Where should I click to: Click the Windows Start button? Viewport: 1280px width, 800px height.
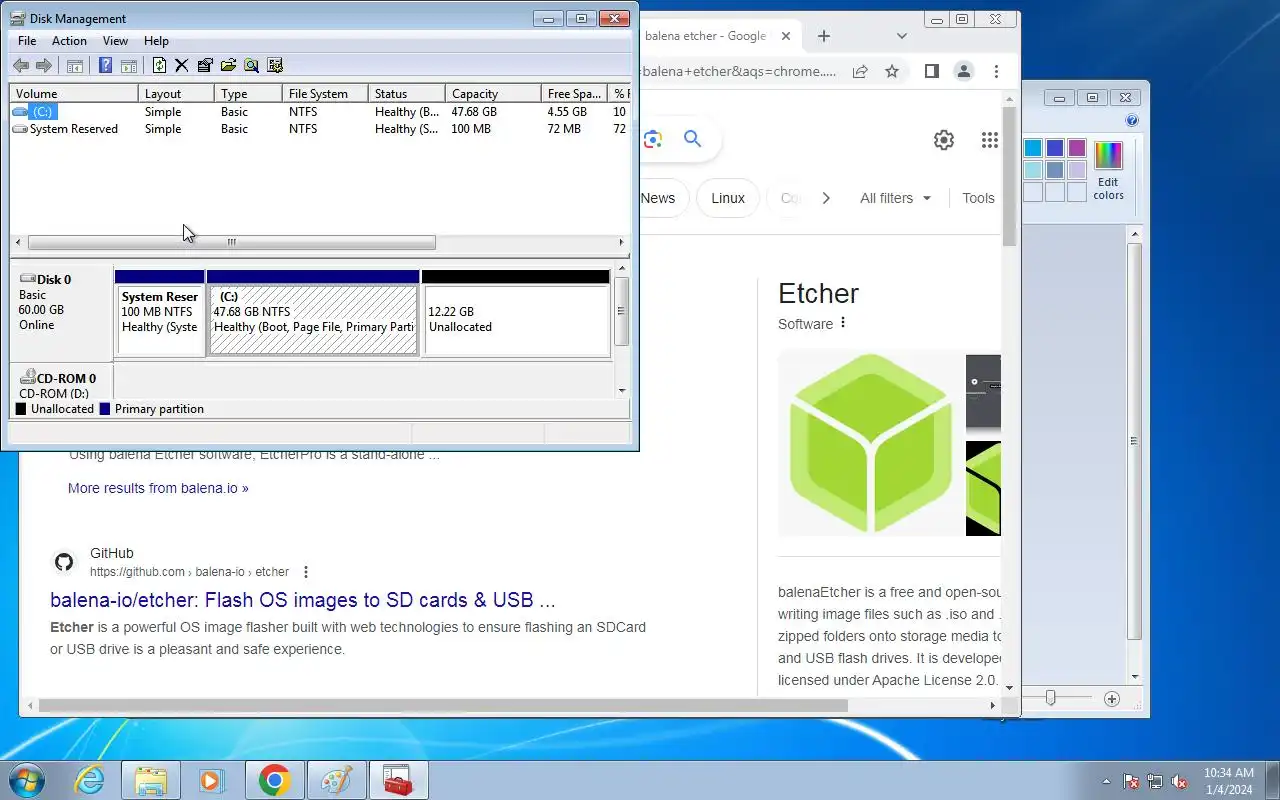pos(26,780)
